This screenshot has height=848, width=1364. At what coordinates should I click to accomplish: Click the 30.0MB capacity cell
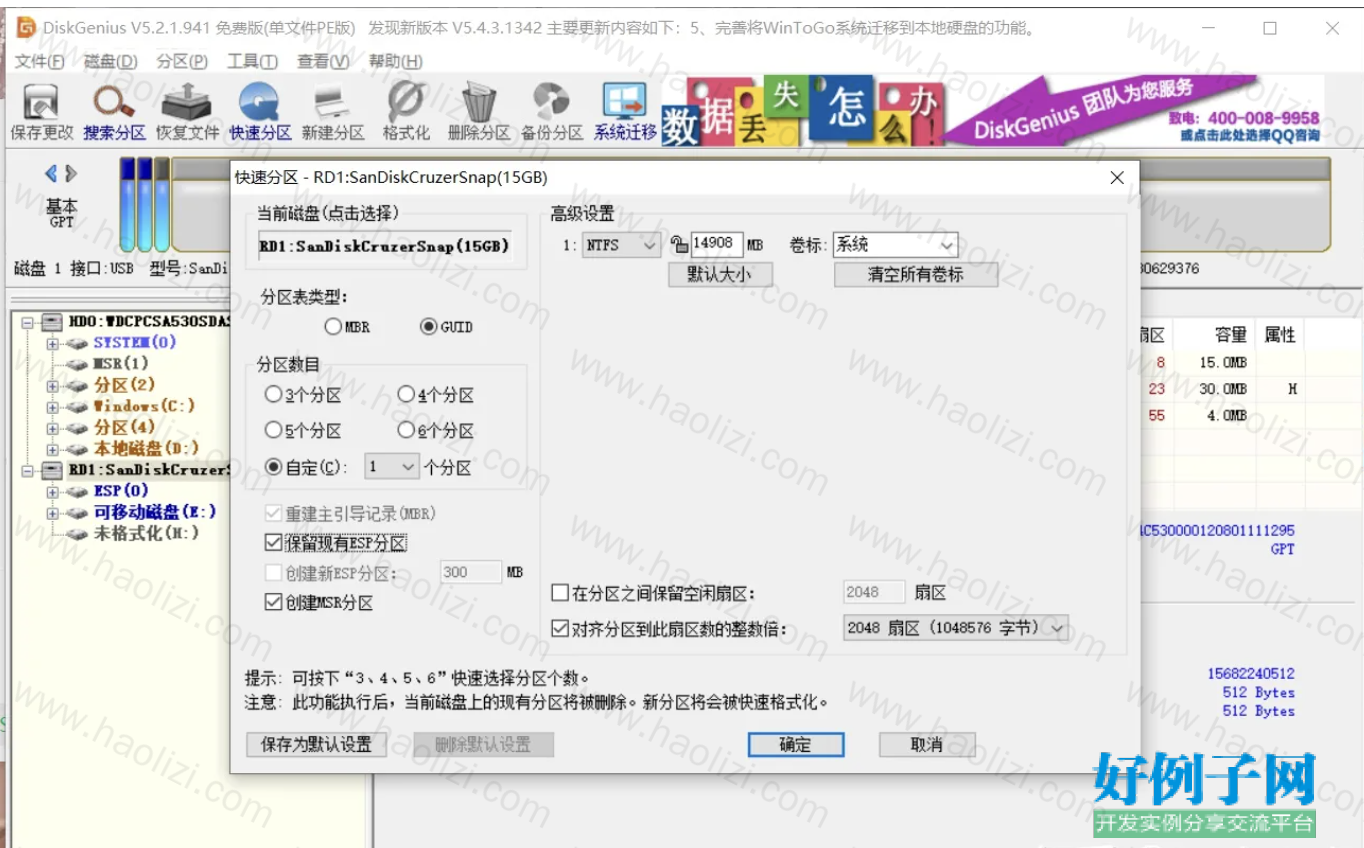[x=1224, y=389]
